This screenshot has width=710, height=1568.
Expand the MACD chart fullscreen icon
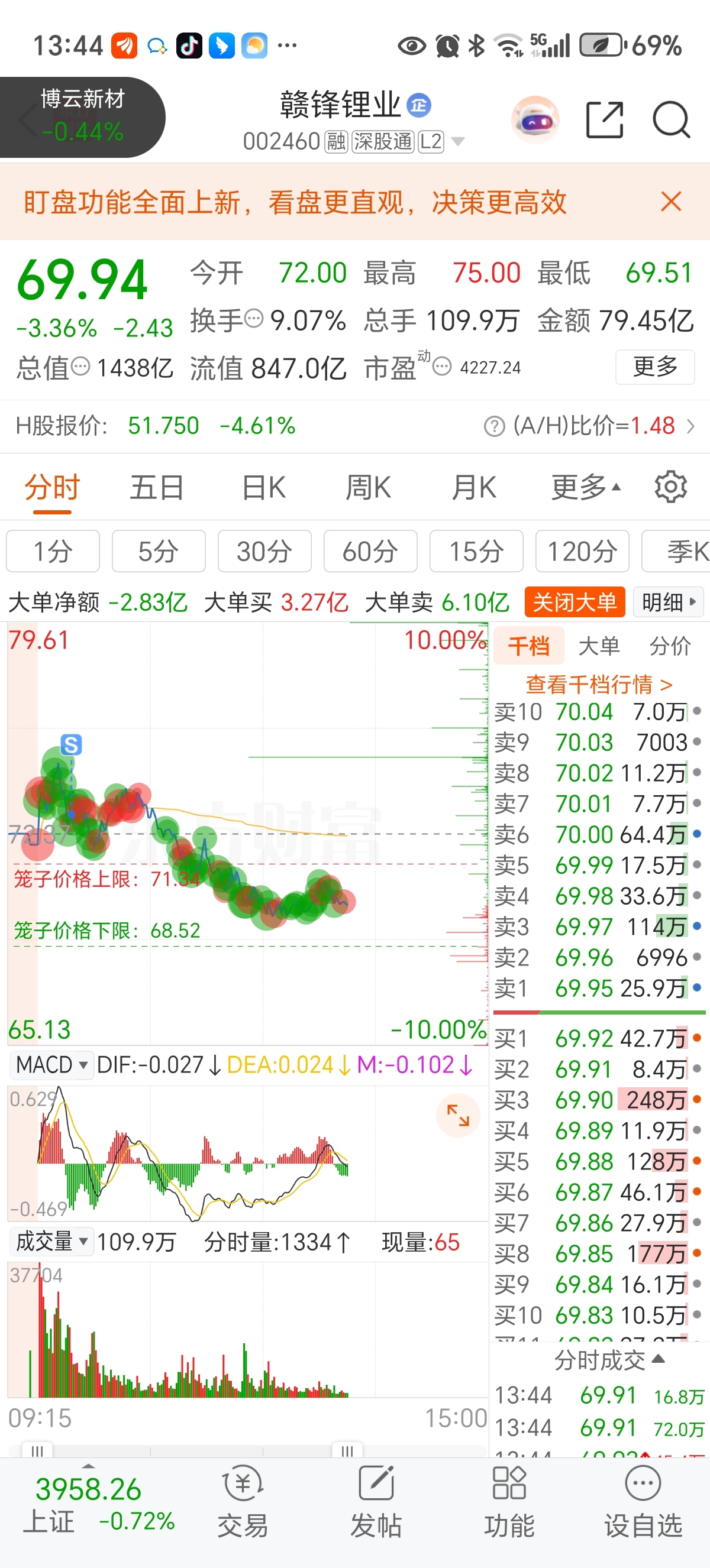[457, 1115]
